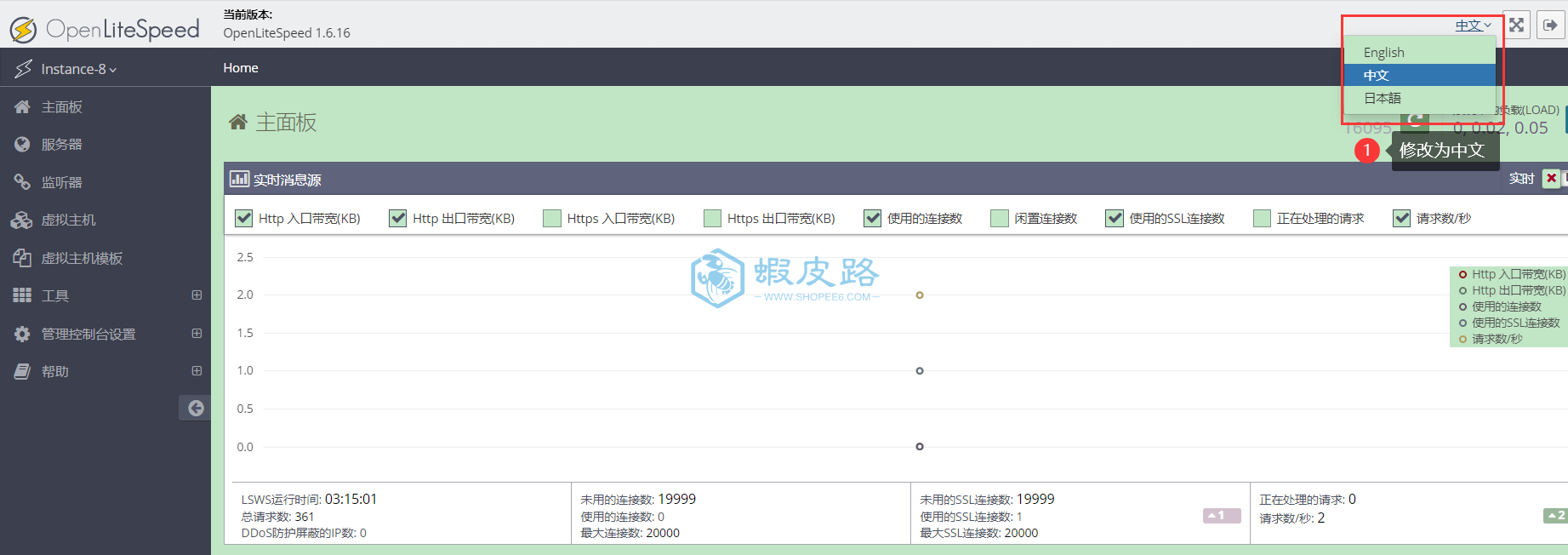This screenshot has width=1568, height=555.
Task: Click the 请求数/秒 marker in chart legend
Action: (x=1463, y=339)
